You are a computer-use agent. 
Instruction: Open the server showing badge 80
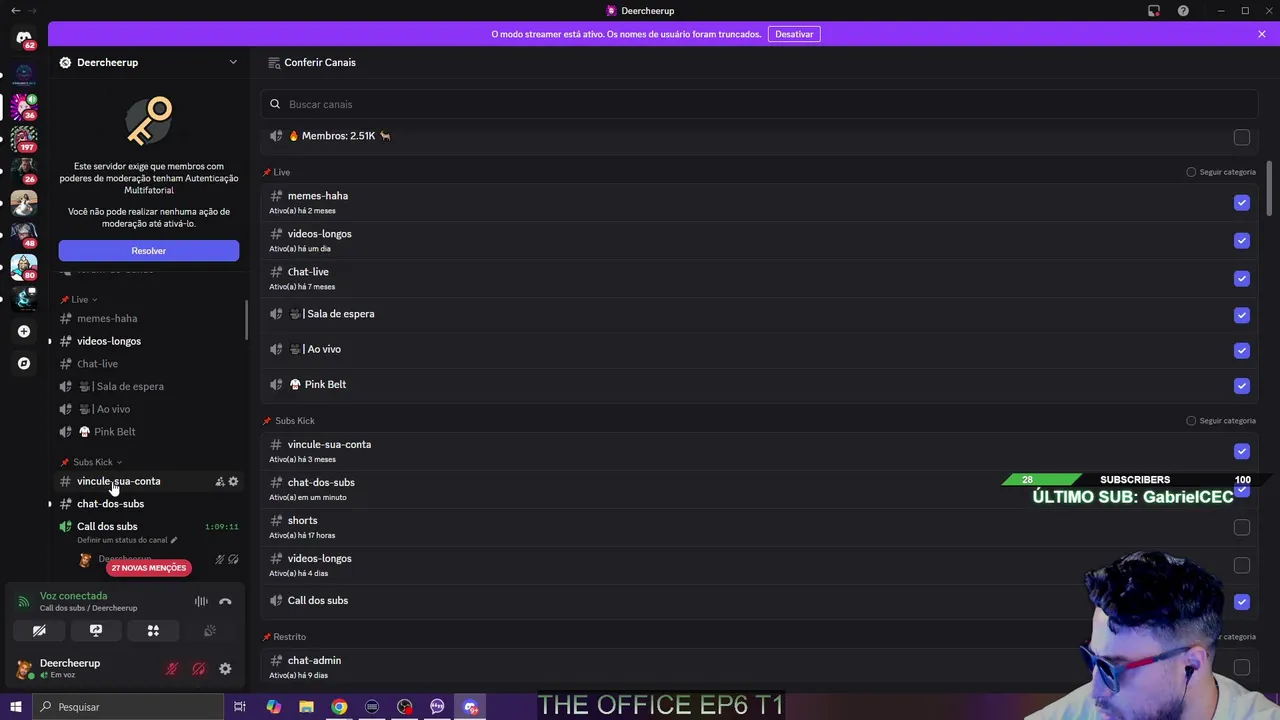pyautogui.click(x=24, y=267)
